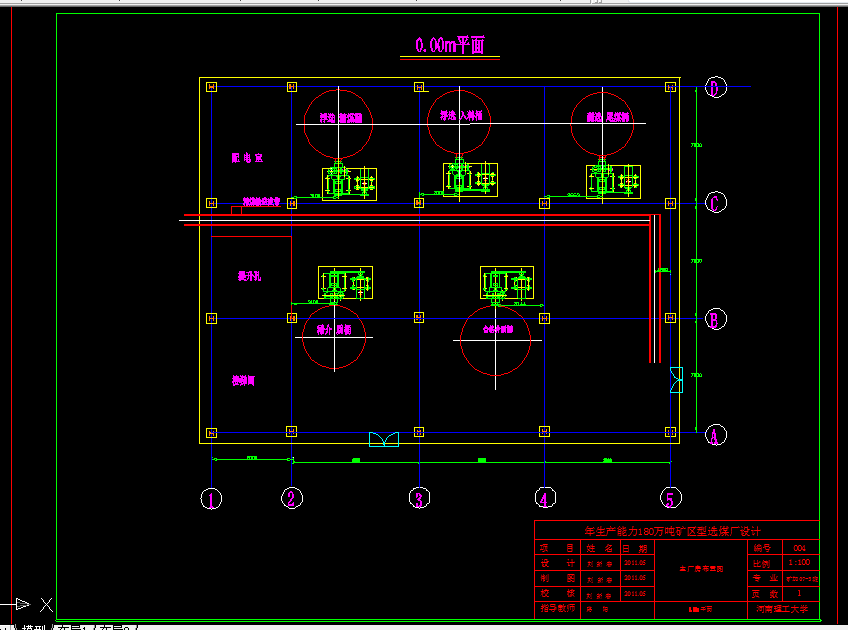Select the column marker at axis B-4
This screenshot has height=630, width=848.
click(x=545, y=319)
